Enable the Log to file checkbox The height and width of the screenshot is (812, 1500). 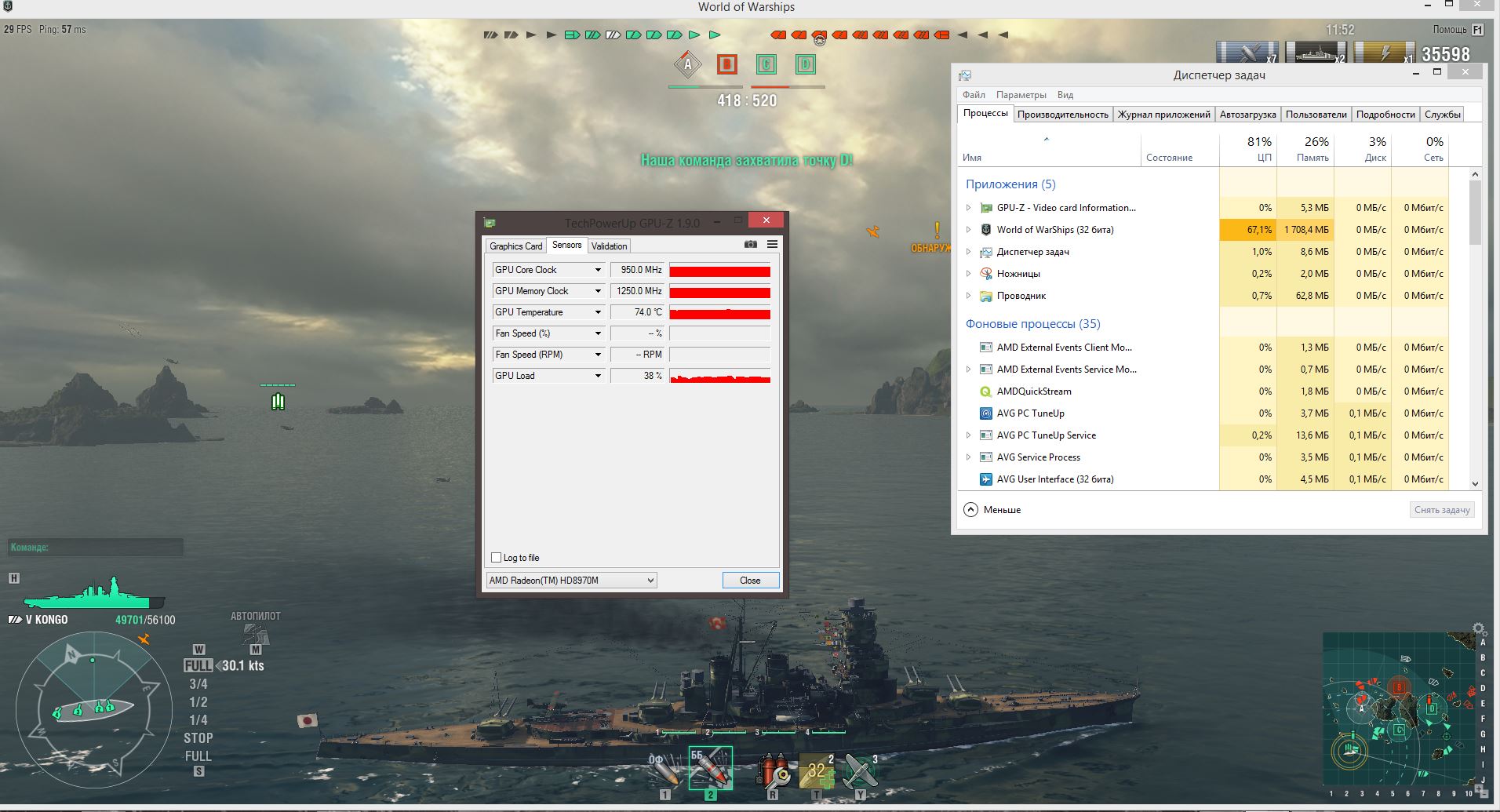[496, 558]
